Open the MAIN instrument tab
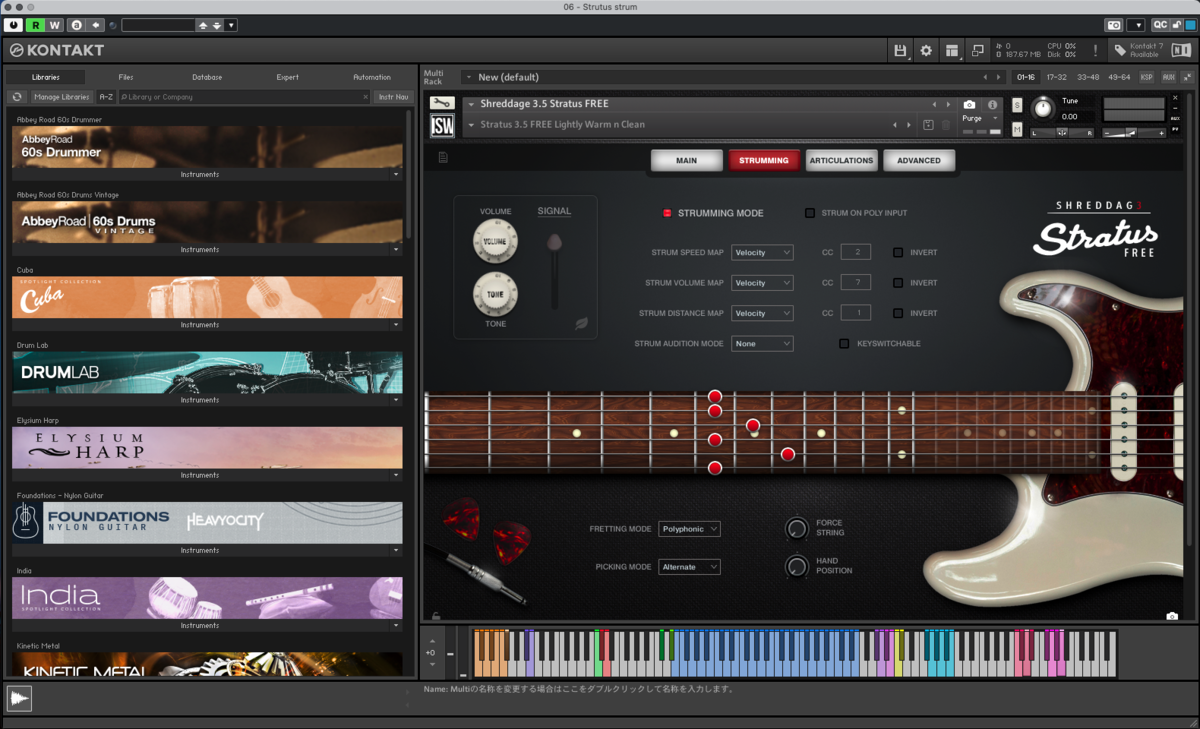The width and height of the screenshot is (1200, 729). coord(686,160)
